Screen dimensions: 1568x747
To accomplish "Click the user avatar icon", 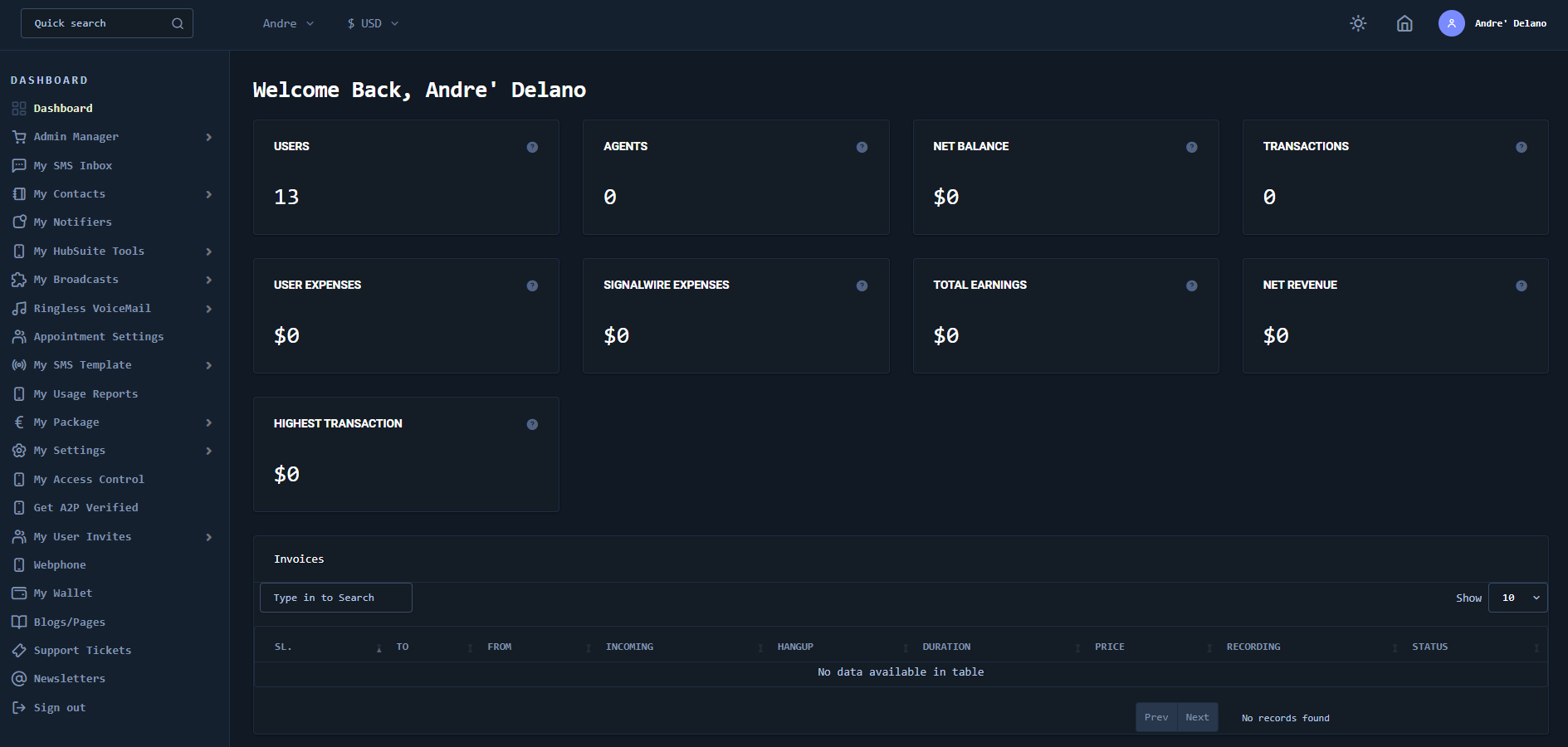I will tap(1451, 23).
